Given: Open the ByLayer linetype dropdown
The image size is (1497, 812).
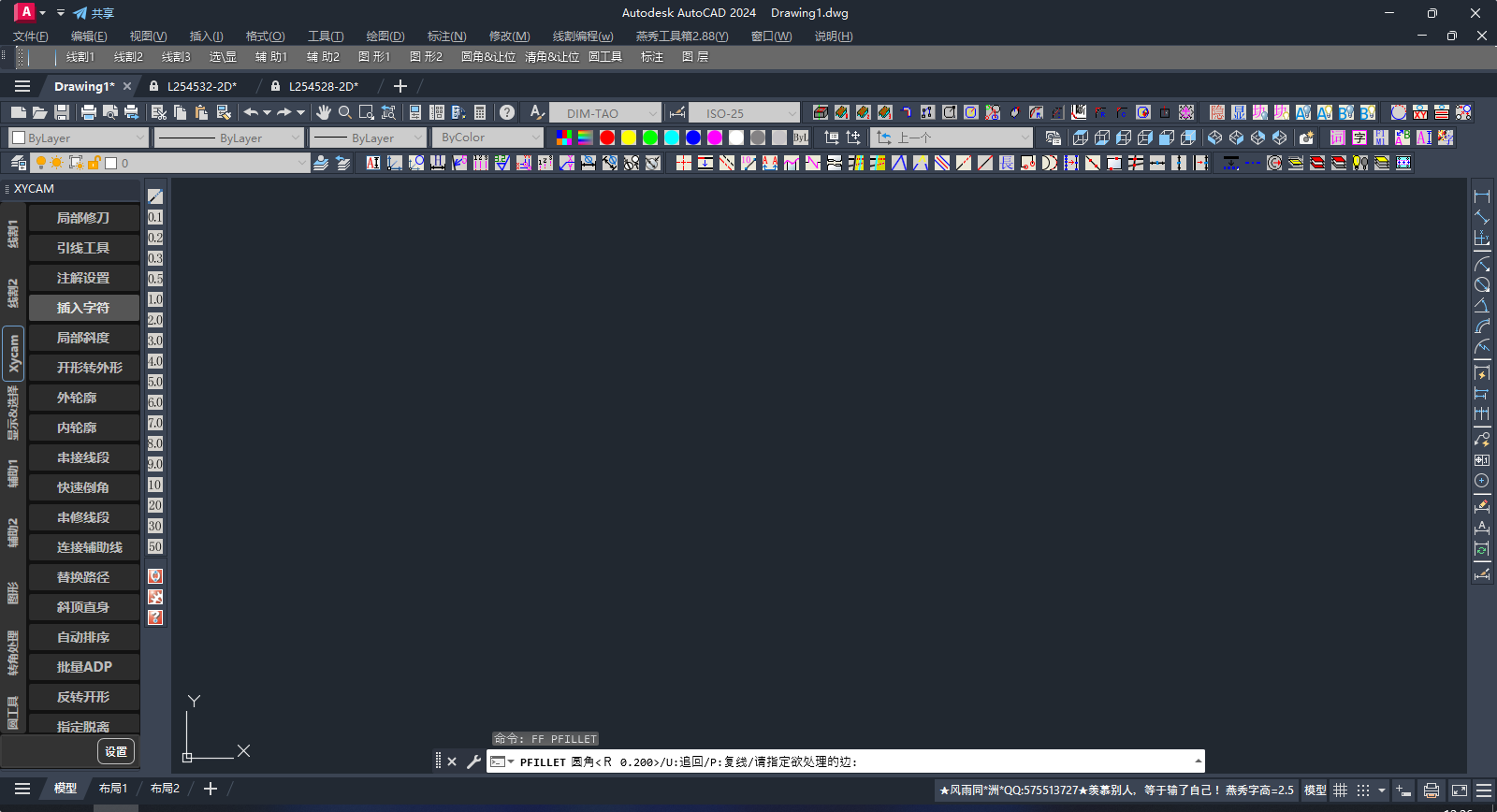Looking at the screenshot, I should [x=229, y=138].
